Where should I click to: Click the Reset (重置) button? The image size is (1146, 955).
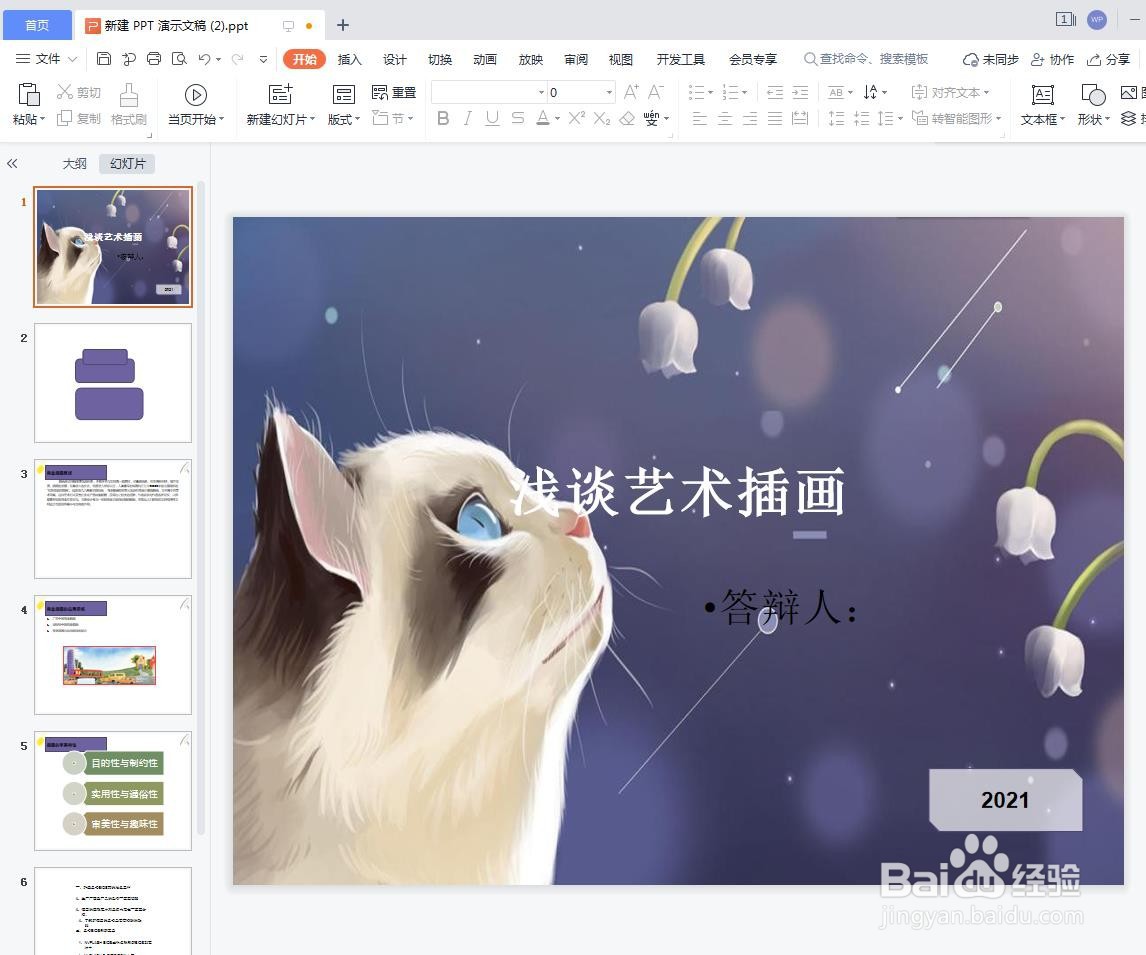(x=394, y=92)
